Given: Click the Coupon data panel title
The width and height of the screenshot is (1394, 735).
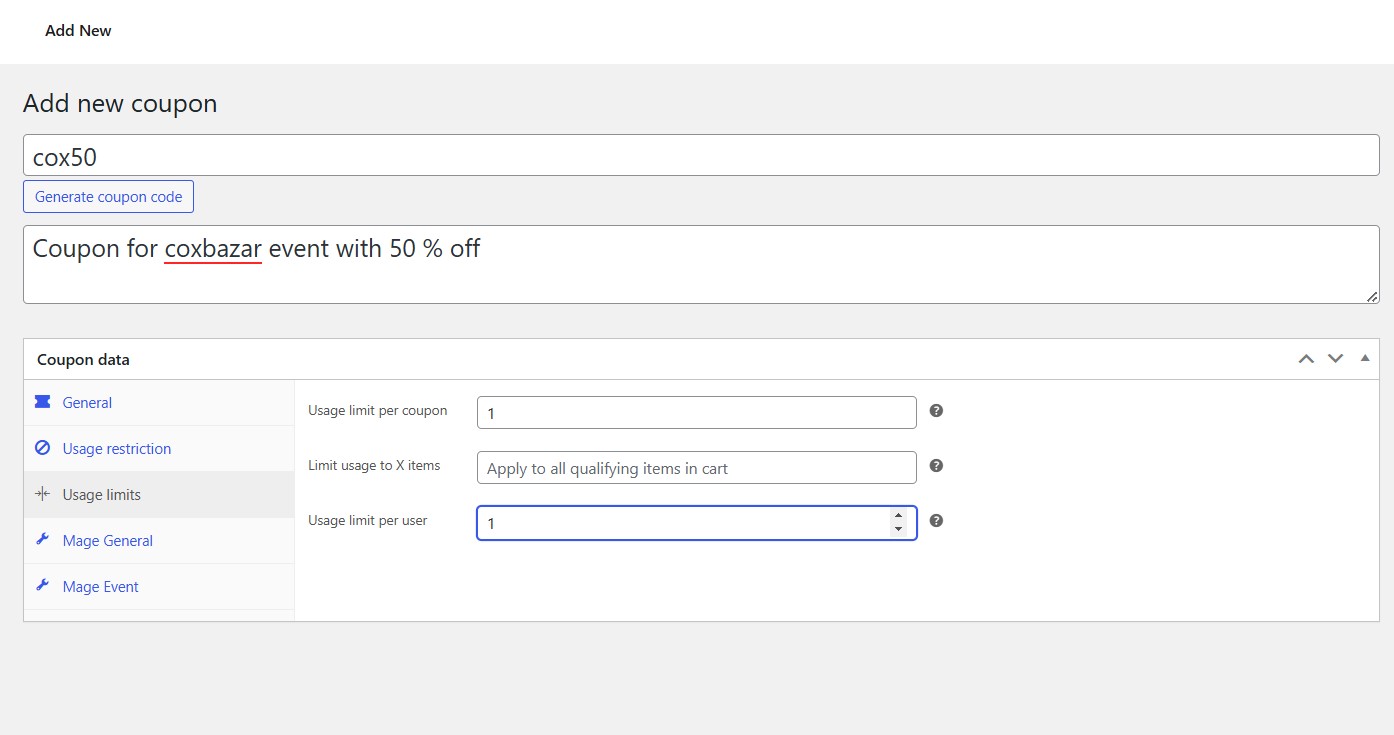Looking at the screenshot, I should [83, 360].
